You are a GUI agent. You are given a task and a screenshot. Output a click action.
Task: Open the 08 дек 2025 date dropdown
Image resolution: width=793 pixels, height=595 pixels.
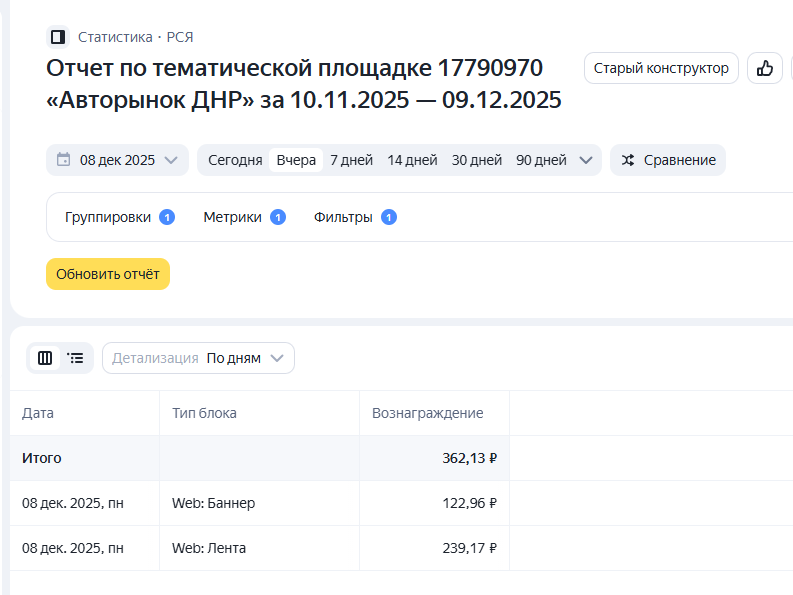tap(117, 160)
